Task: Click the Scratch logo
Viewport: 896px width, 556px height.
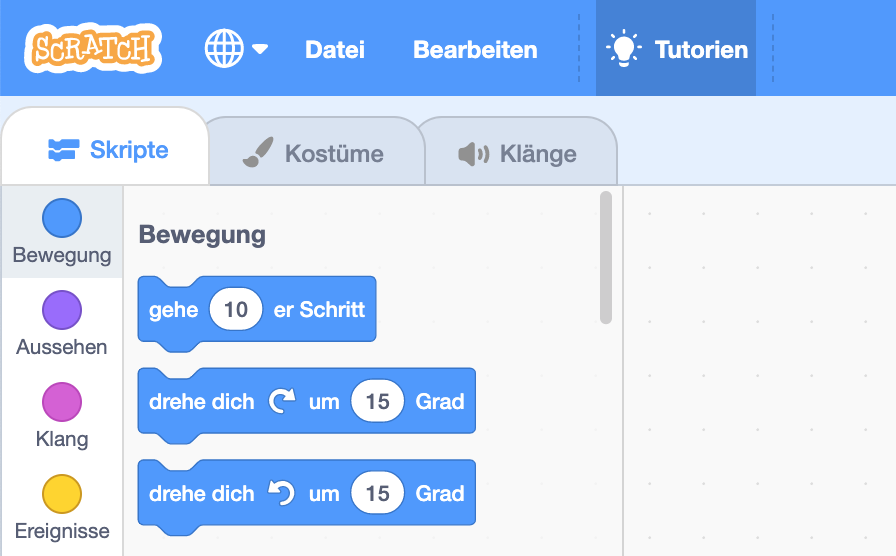Action: (94, 48)
